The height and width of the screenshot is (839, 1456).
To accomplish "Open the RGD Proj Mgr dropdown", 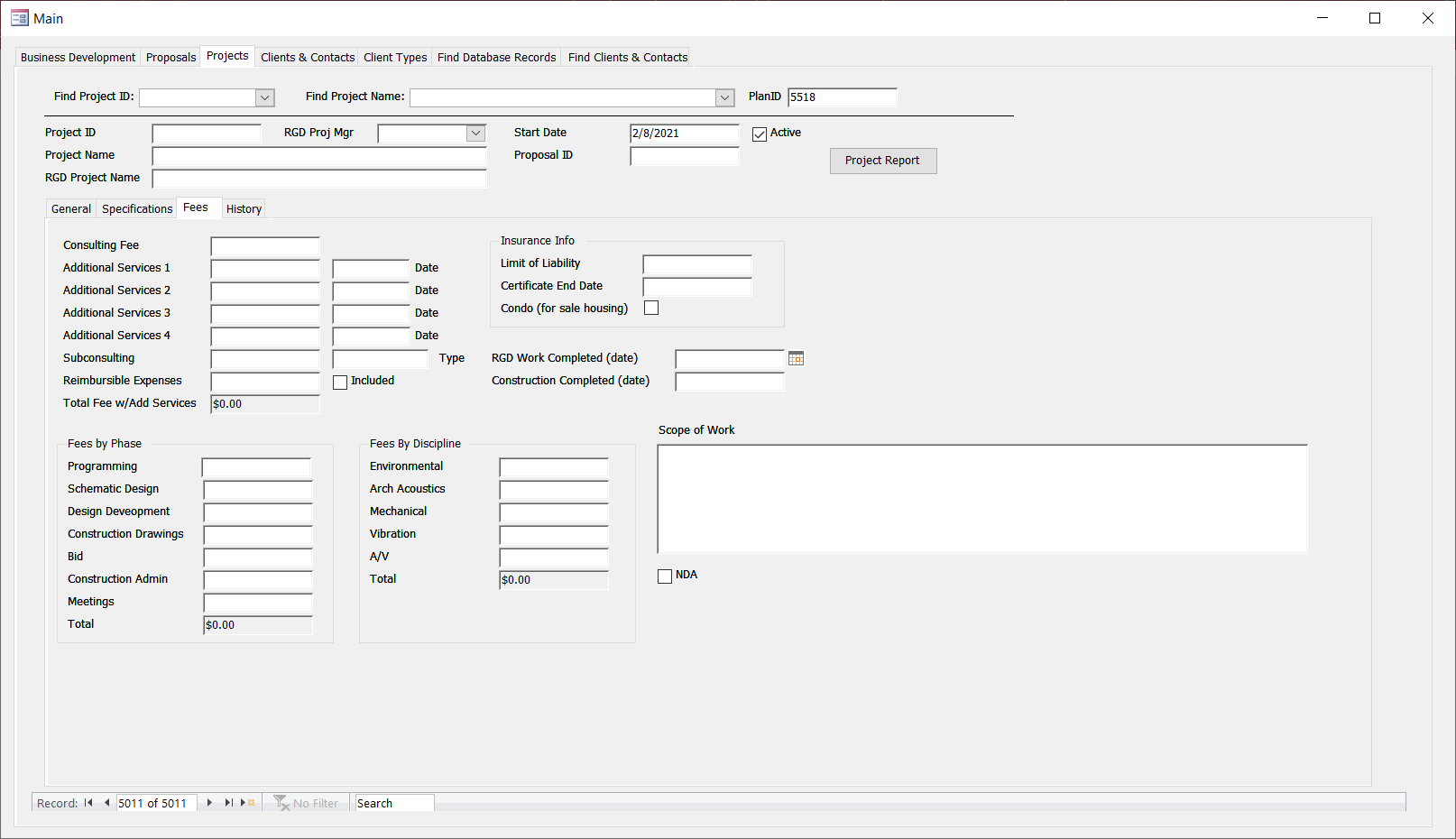I will tap(475, 134).
